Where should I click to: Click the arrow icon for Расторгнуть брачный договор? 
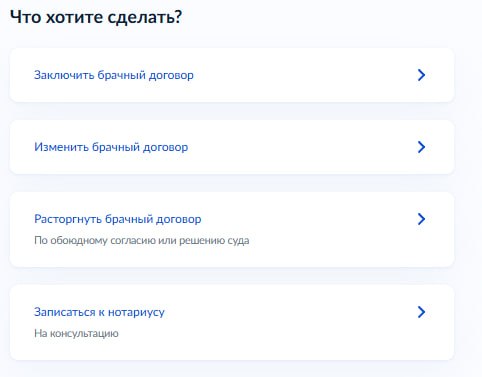coord(421,219)
